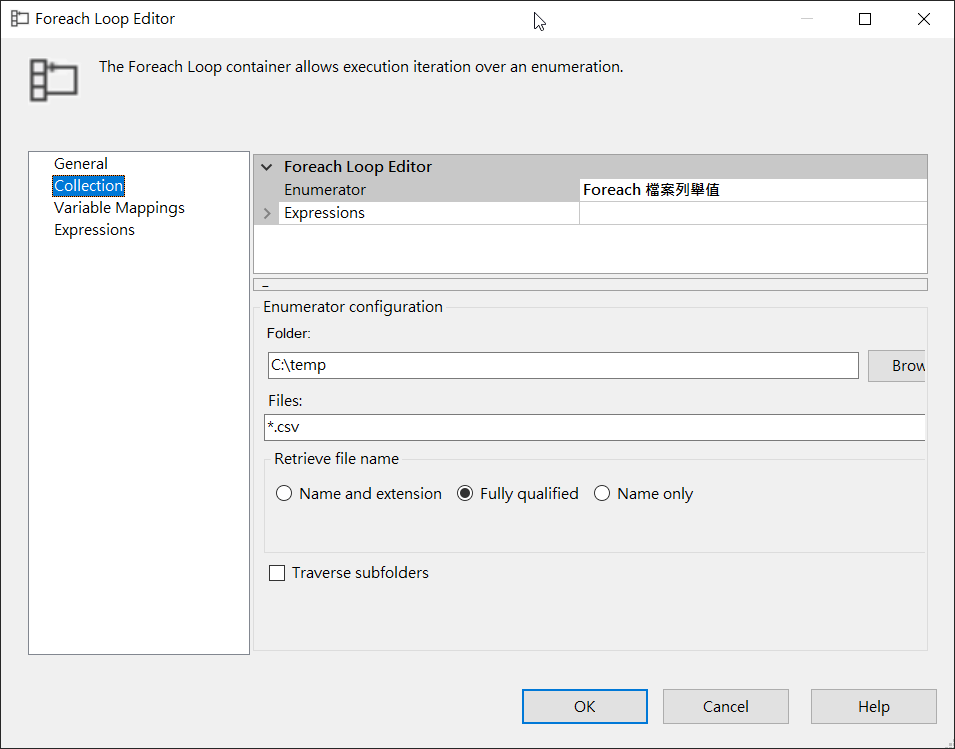The height and width of the screenshot is (749, 955).
Task: Expand the Expressions property row
Action: pyautogui.click(x=266, y=213)
